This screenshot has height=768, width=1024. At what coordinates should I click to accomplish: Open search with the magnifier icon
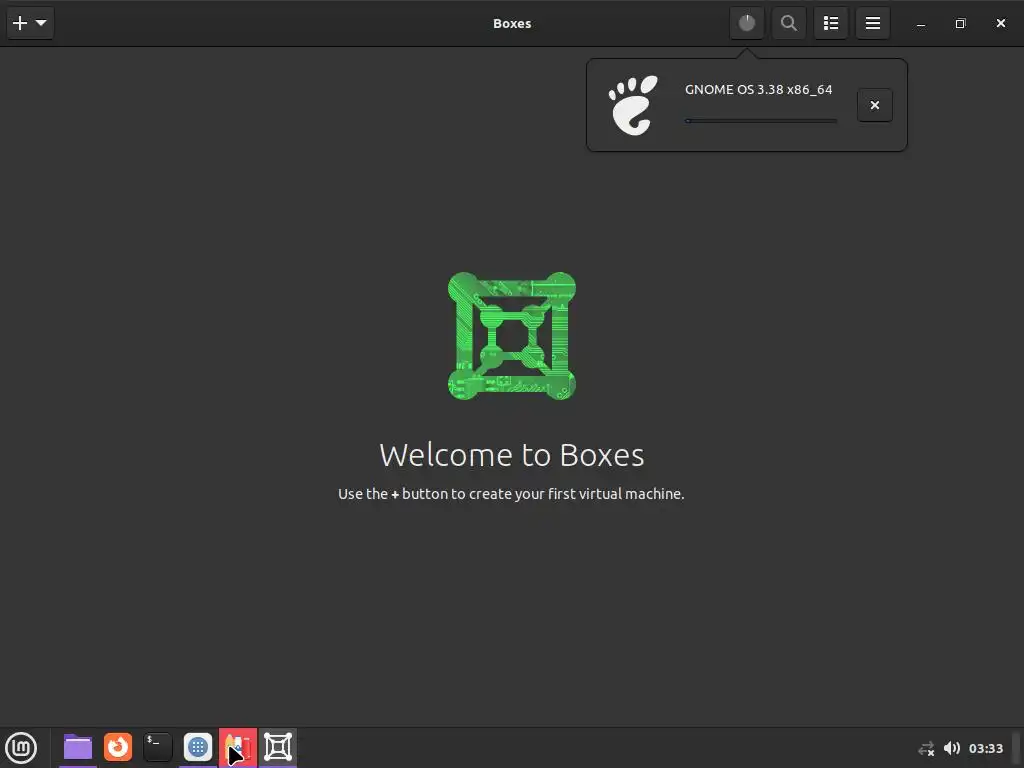click(x=789, y=24)
